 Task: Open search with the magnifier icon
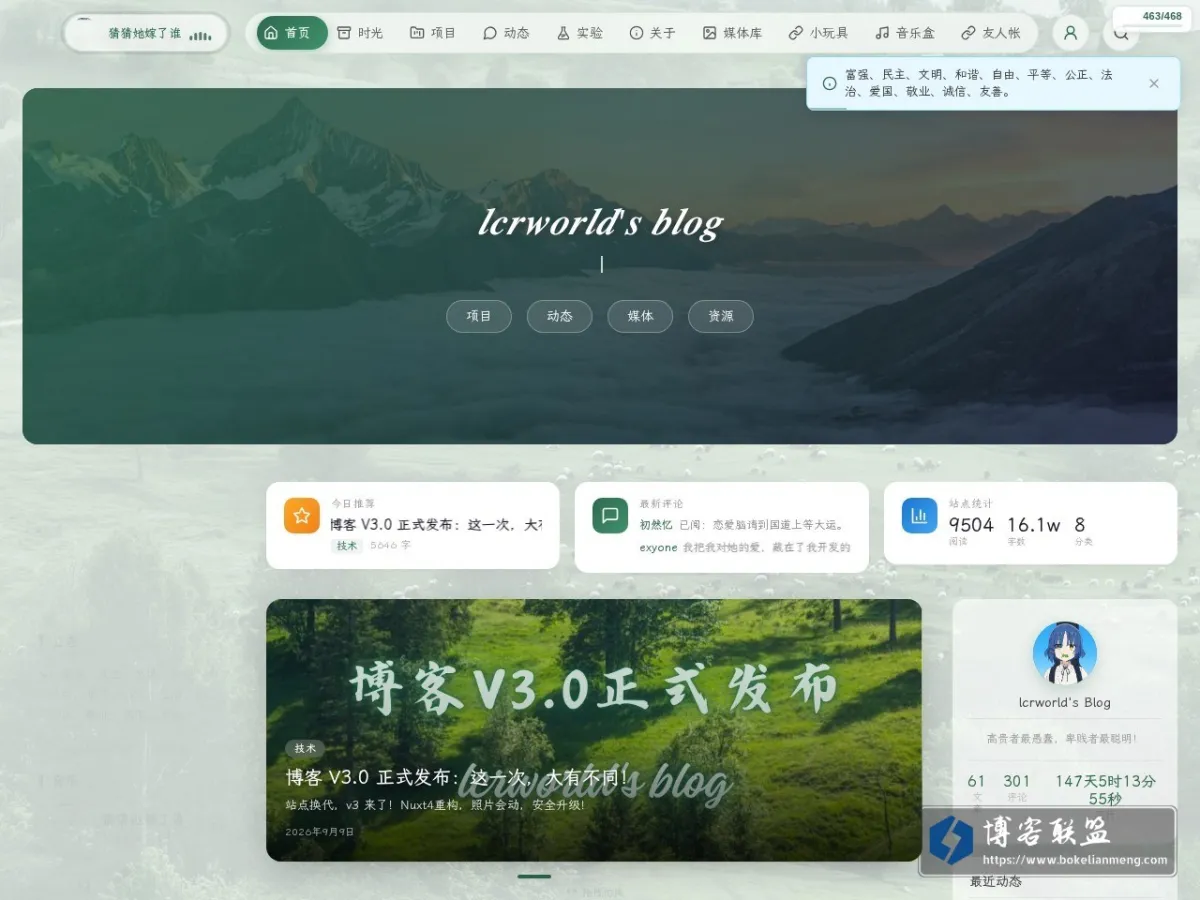click(x=1121, y=34)
